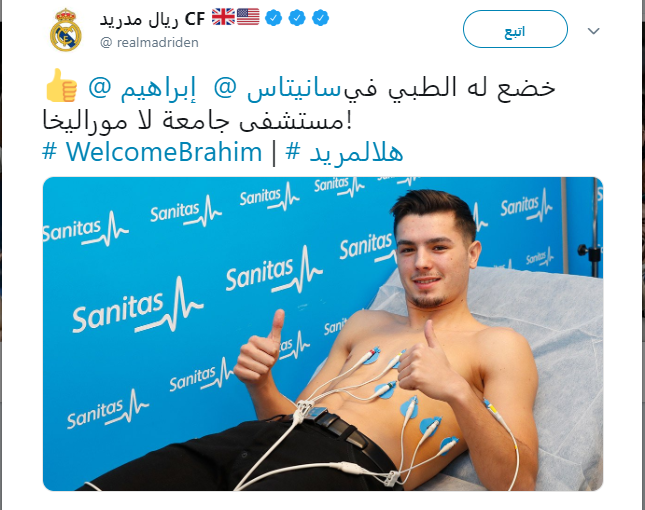Open the #هلالمريد hashtag link

tap(344, 152)
